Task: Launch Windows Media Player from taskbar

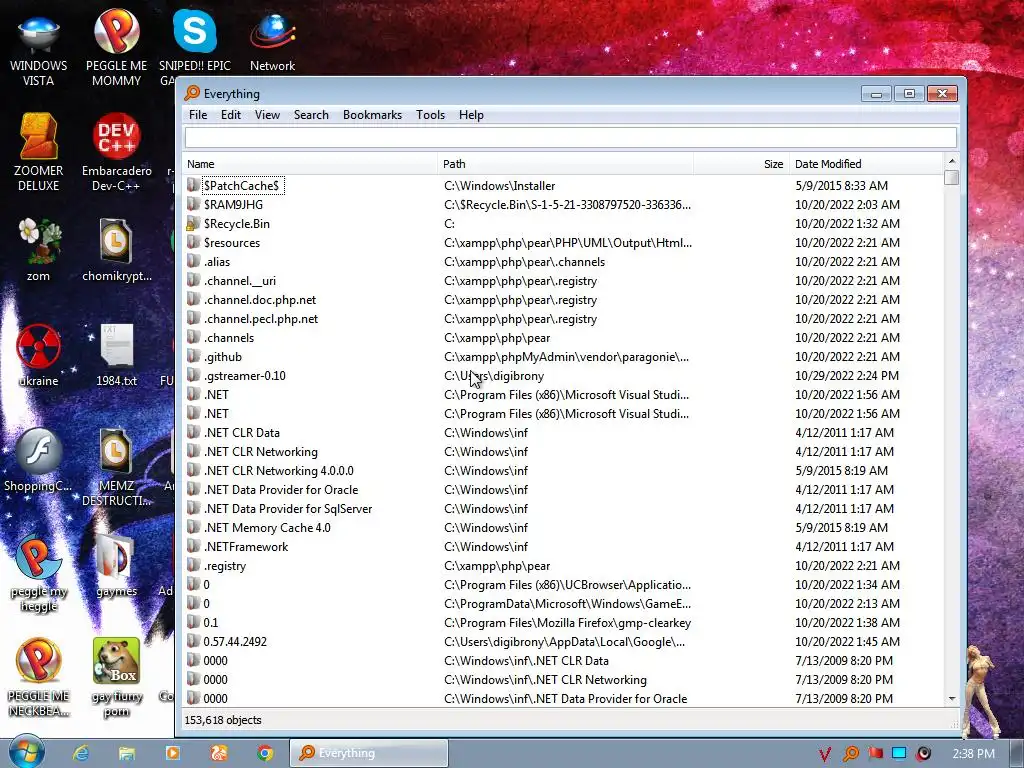Action: 172,753
